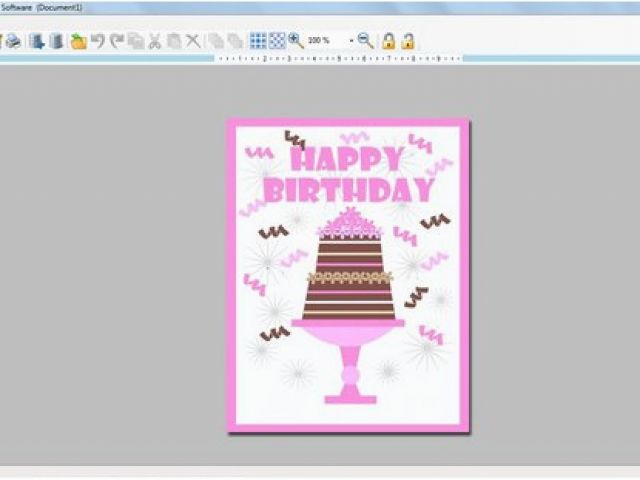
Task: Unlock objects using the open padlock icon
Action: 407,41
